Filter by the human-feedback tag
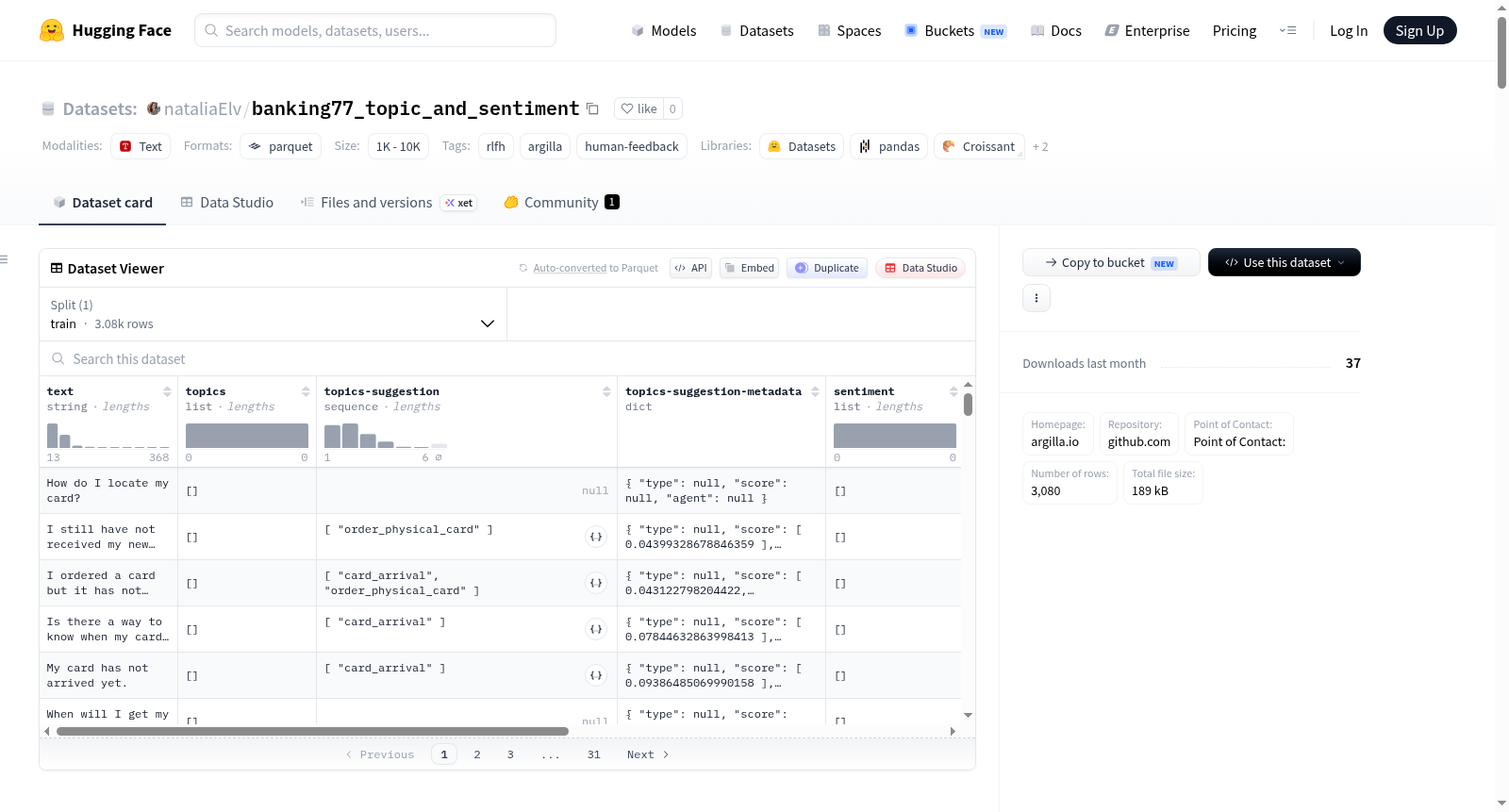This screenshot has height=812, width=1509. (632, 146)
